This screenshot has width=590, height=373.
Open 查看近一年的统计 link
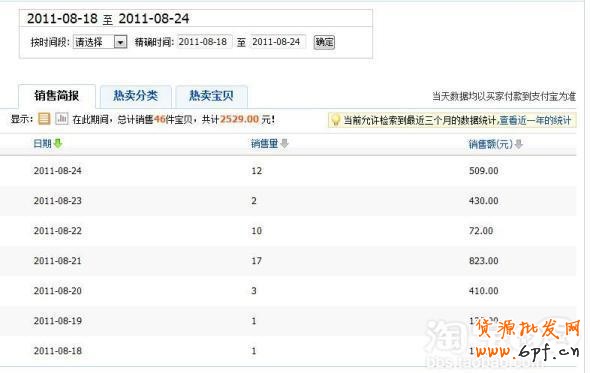[x=535, y=120]
